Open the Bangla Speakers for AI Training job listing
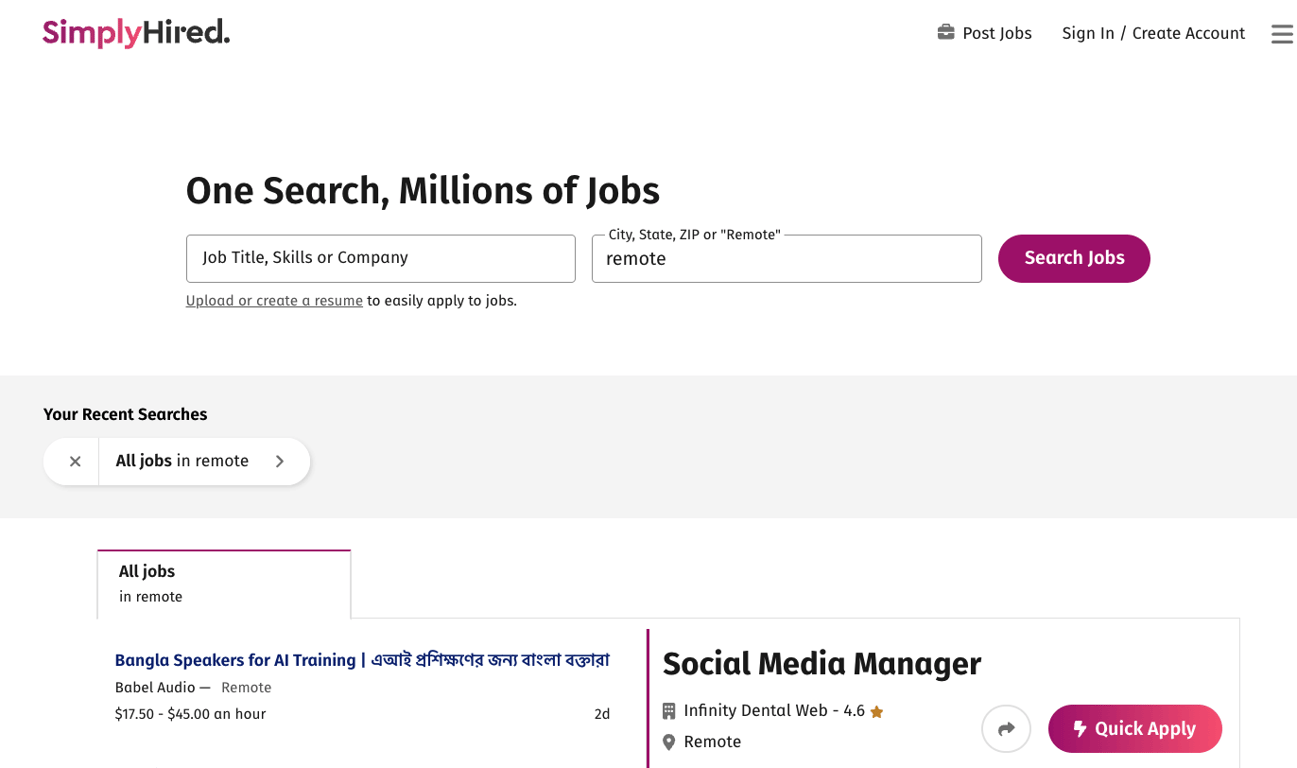The image size is (1297, 768). (363, 660)
